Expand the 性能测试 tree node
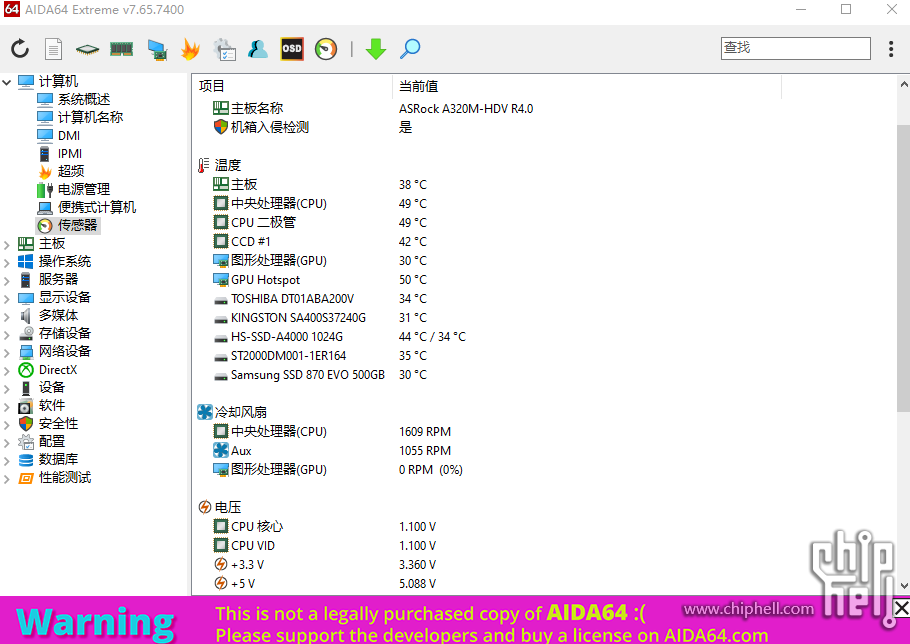The width and height of the screenshot is (910, 644). pyautogui.click(x=7, y=478)
